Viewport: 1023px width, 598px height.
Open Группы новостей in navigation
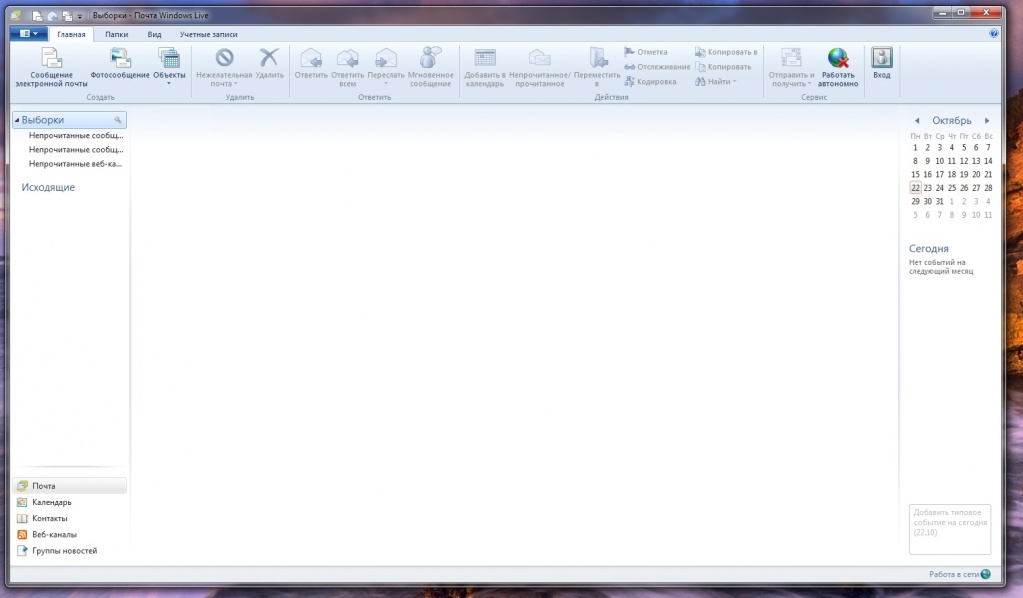coord(64,550)
